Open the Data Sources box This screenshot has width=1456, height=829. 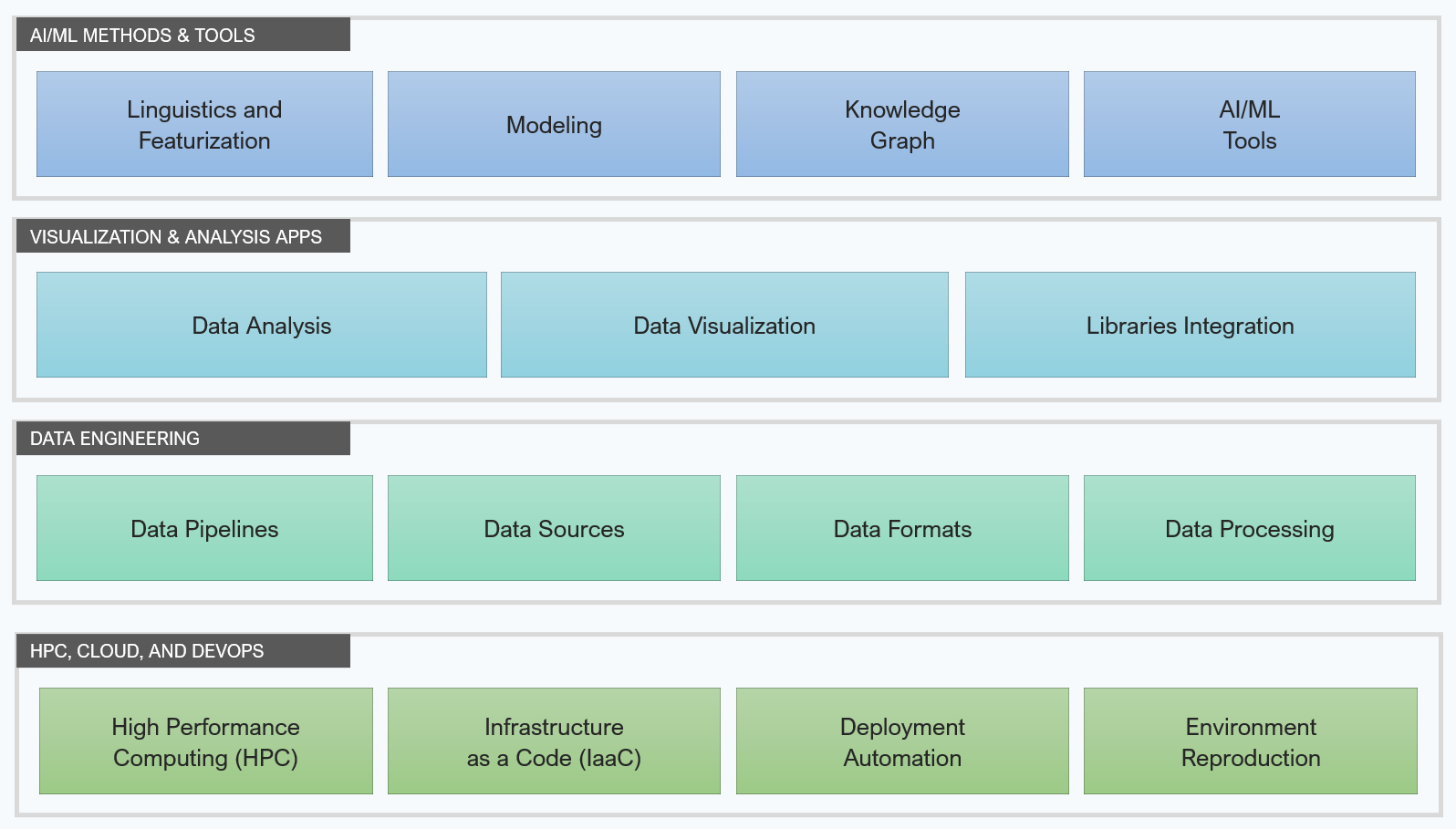(x=554, y=528)
